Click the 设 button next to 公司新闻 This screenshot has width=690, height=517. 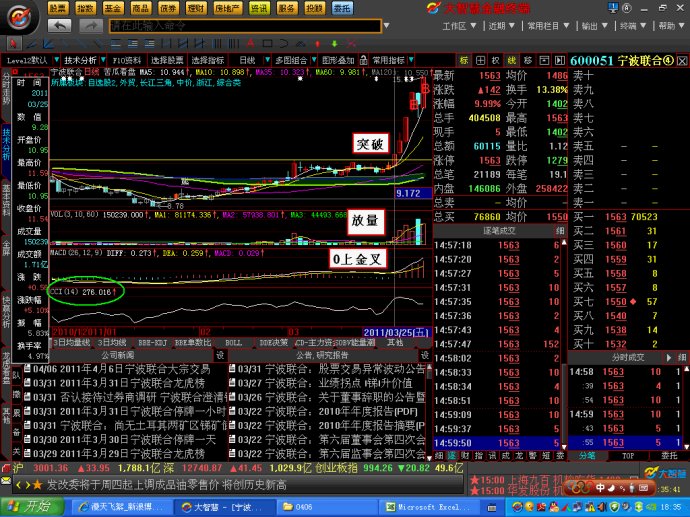pyautogui.click(x=220, y=355)
